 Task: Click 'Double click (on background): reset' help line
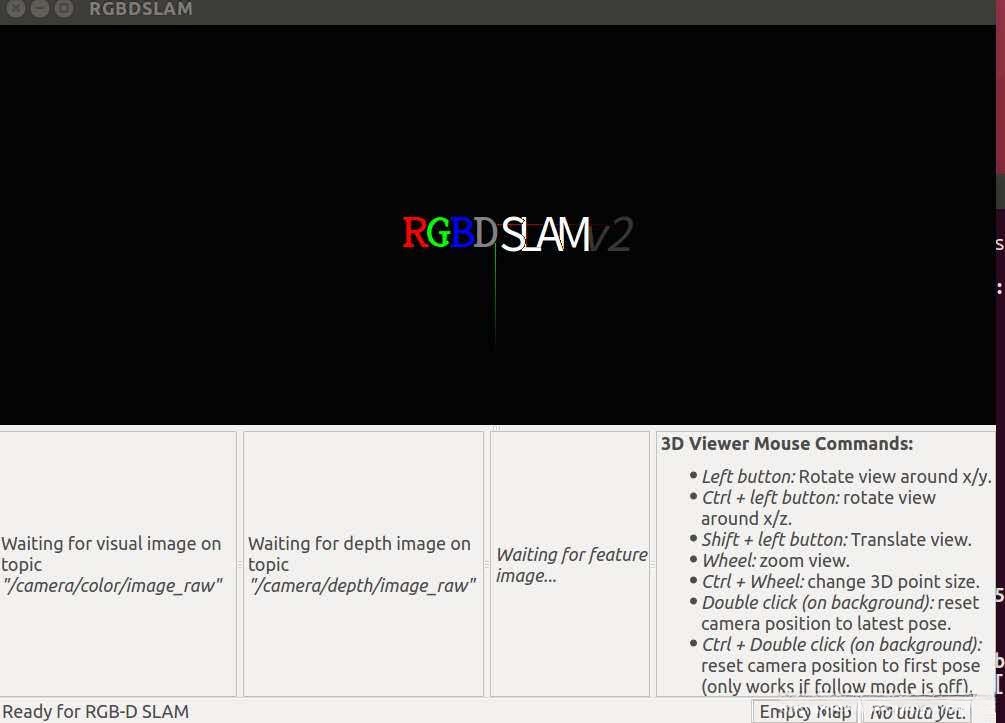(840, 603)
